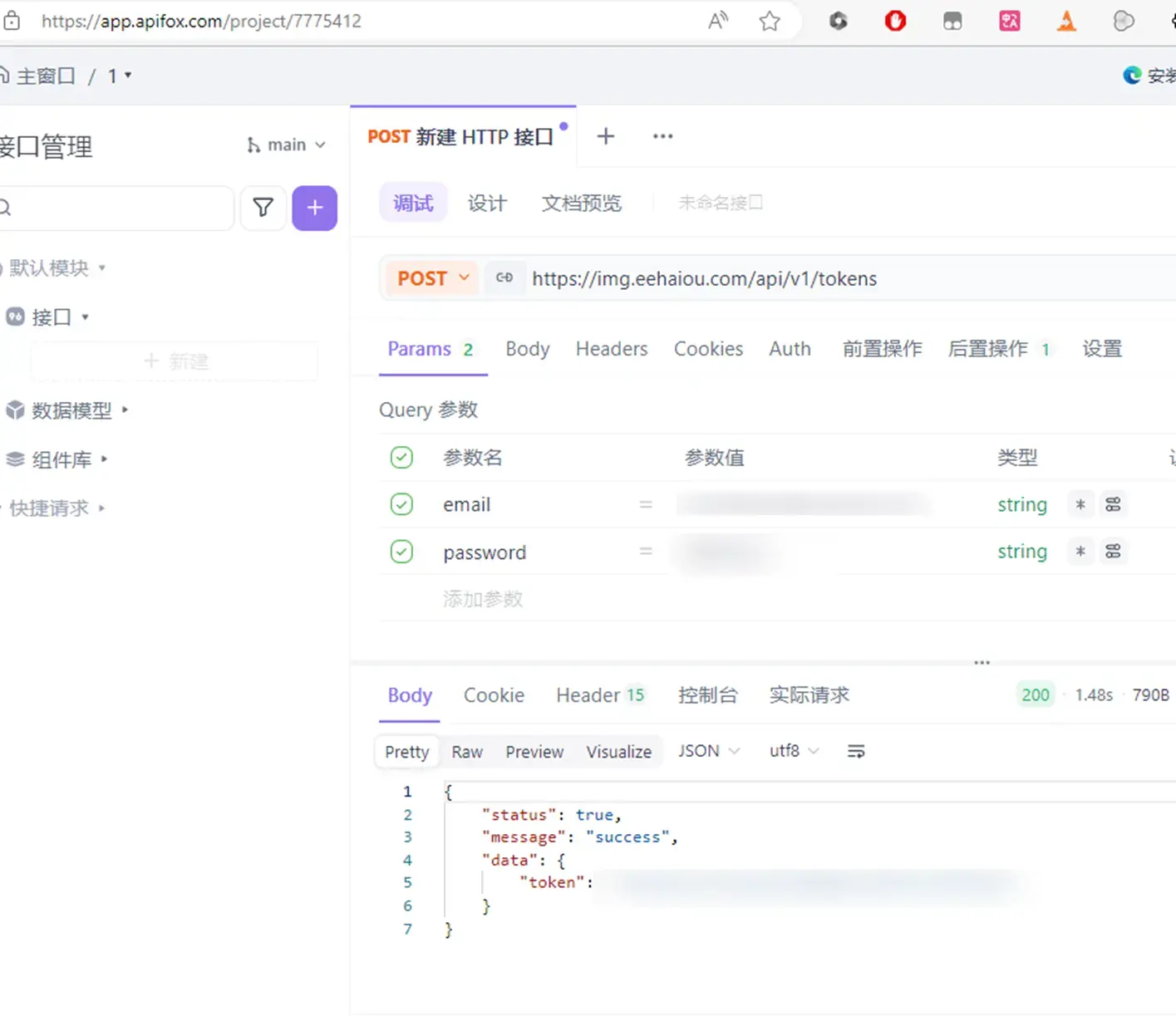Viewport: 1176px width, 1016px height.
Task: Click the filter funnel icon in sidebar
Action: pyautogui.click(x=263, y=208)
